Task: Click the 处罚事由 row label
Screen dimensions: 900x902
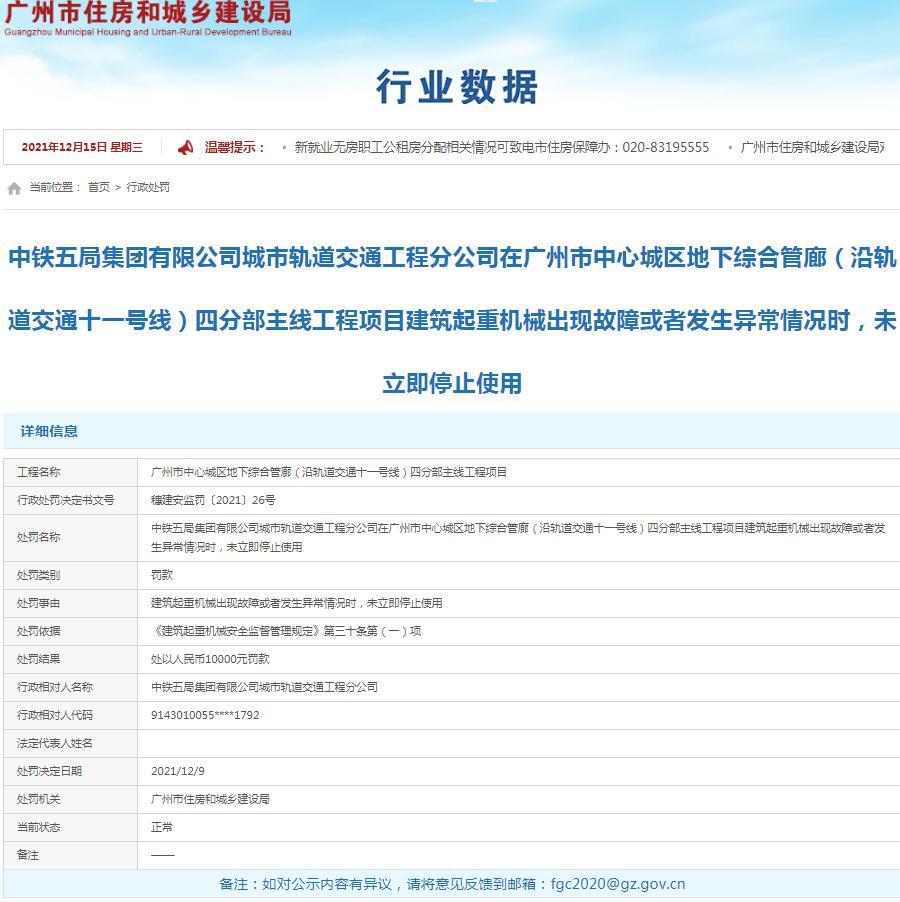Action: click(39, 603)
